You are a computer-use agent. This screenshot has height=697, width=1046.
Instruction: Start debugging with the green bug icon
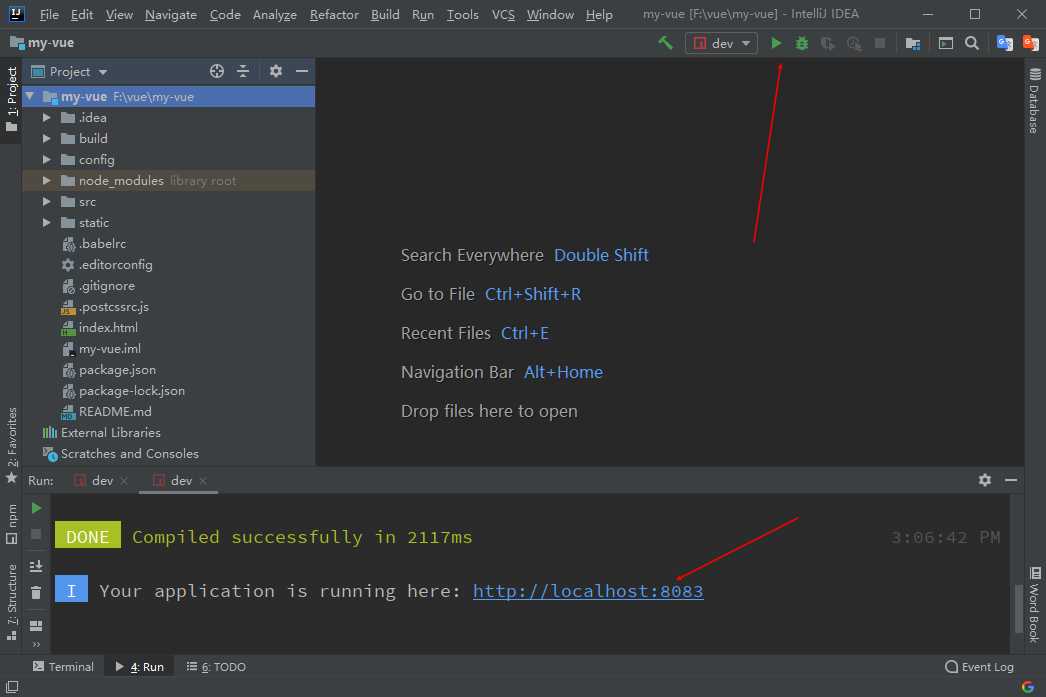click(802, 43)
